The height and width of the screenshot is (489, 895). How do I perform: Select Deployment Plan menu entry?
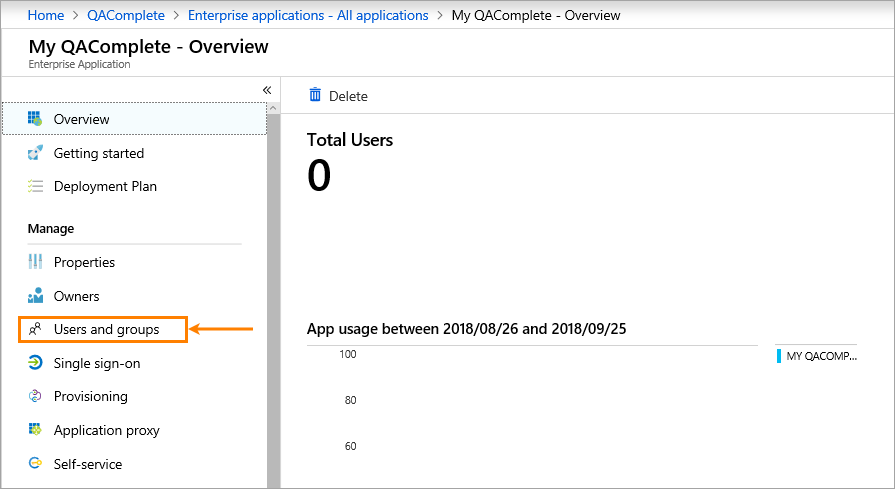pos(105,186)
